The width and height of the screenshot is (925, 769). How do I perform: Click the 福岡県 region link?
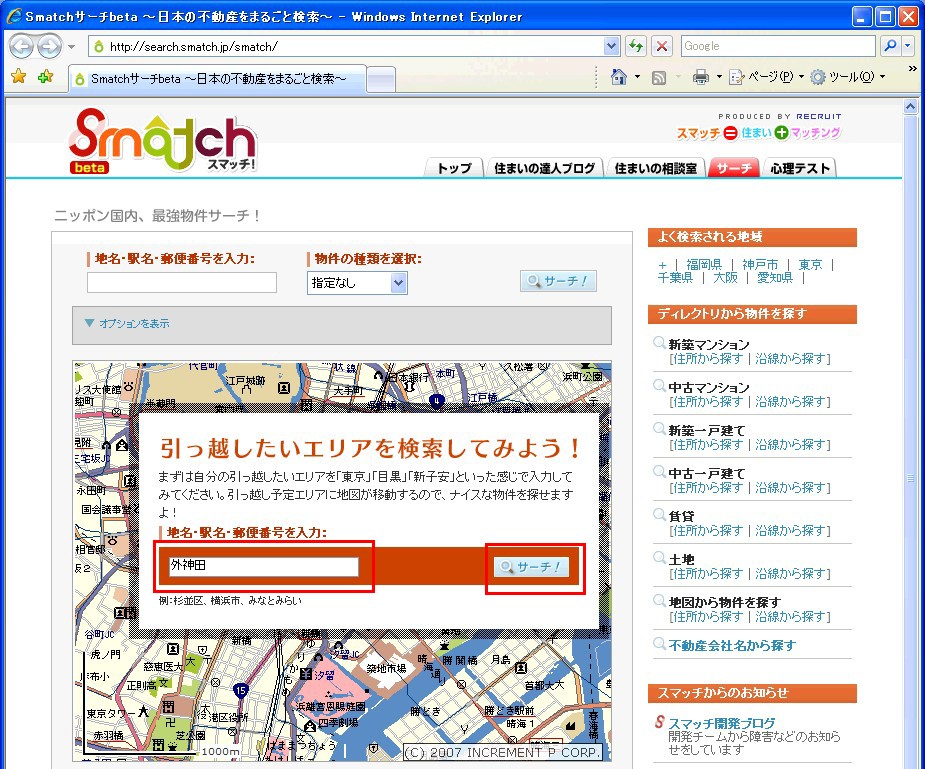[704, 265]
